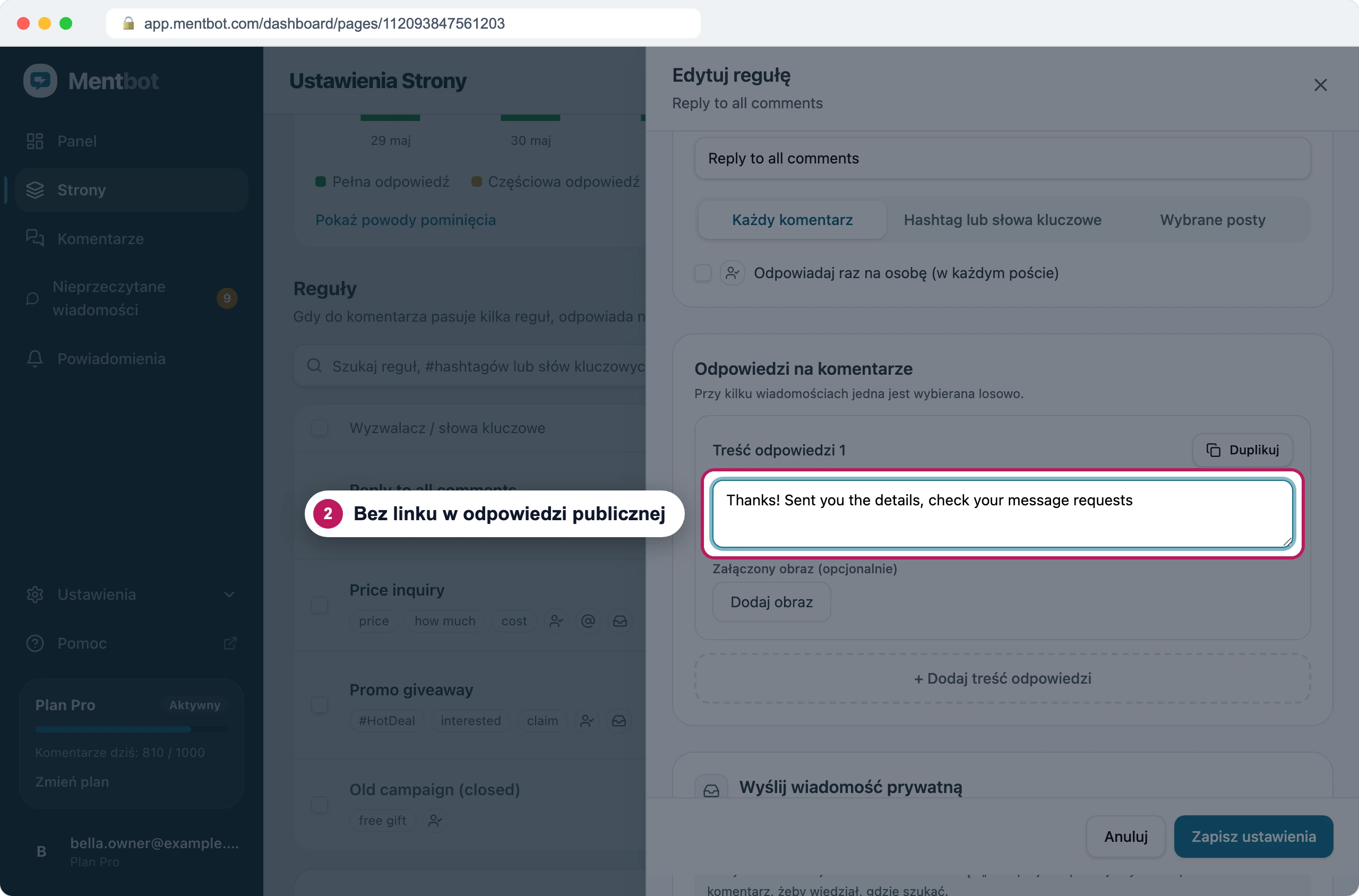Switch to Każdy komentarz tab

click(x=792, y=219)
